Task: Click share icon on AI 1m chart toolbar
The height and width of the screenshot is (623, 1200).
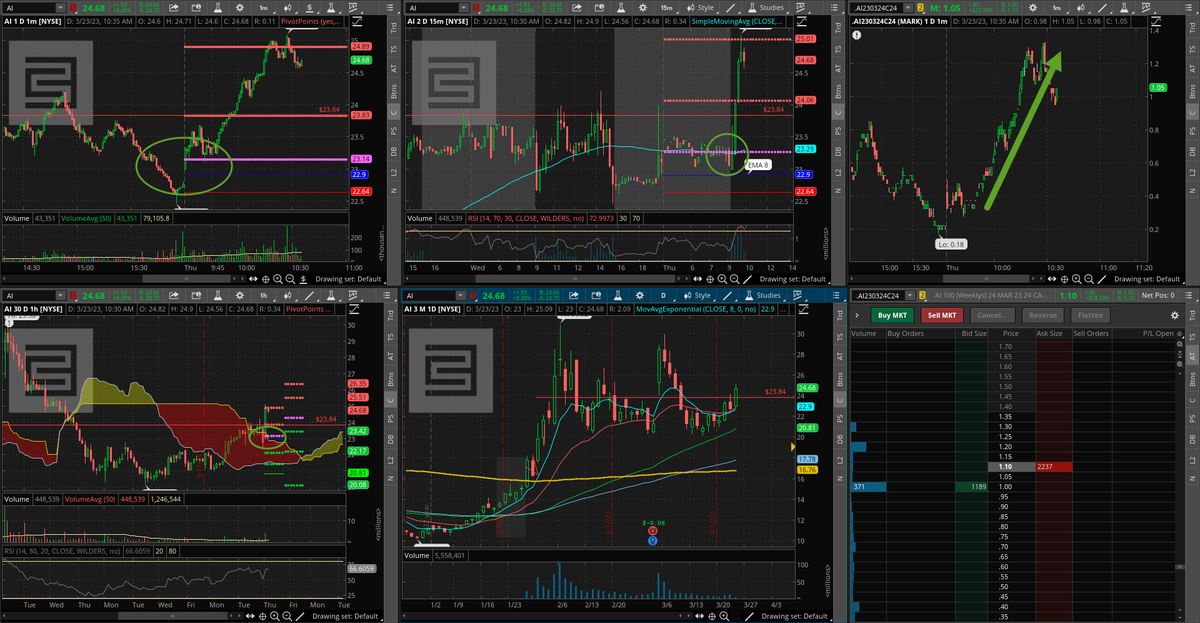Action: pyautogui.click(x=174, y=8)
